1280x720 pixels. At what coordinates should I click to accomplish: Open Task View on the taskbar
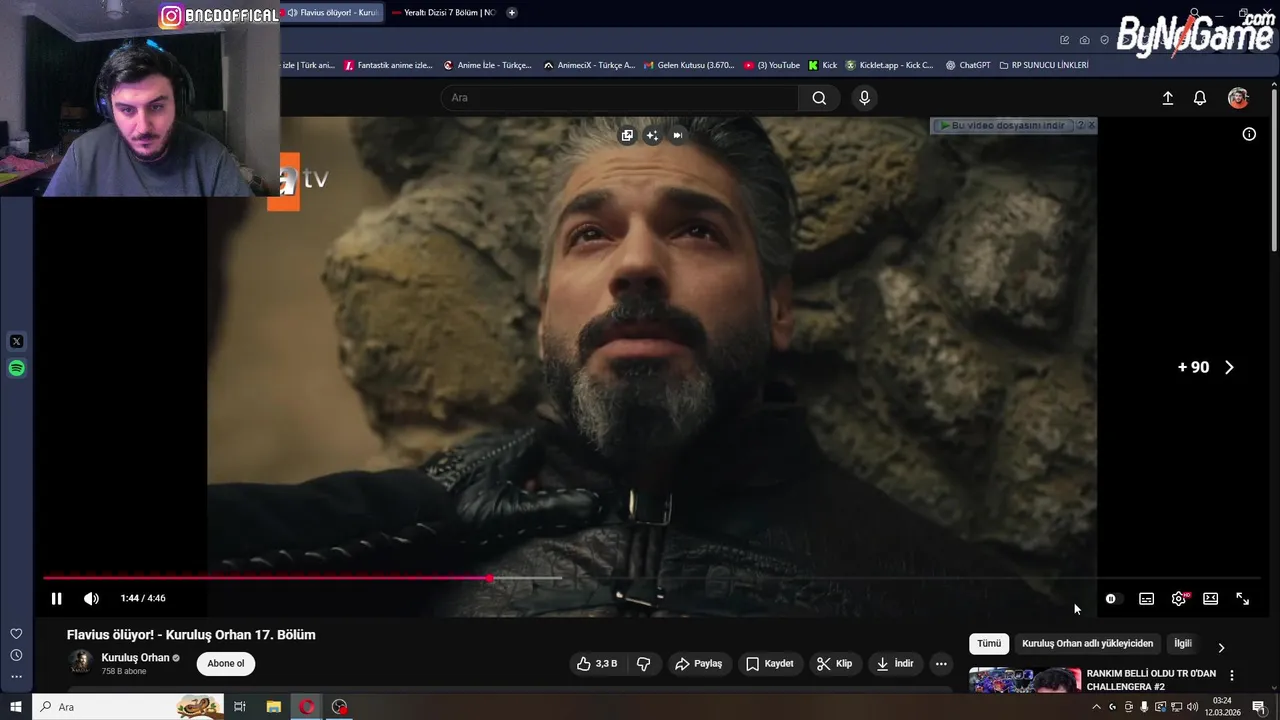click(x=240, y=707)
